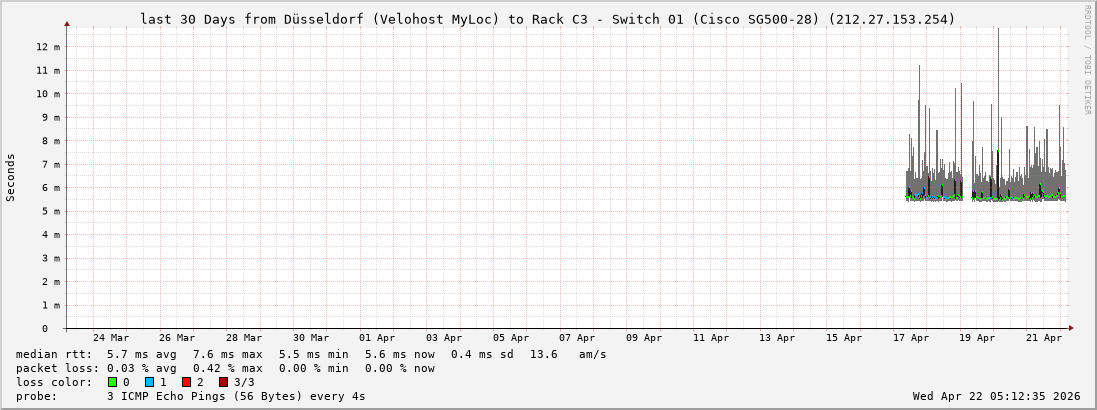Screen dimensions: 1097x410
Task: Click the red 2 loss color swatch
Action: (186, 382)
